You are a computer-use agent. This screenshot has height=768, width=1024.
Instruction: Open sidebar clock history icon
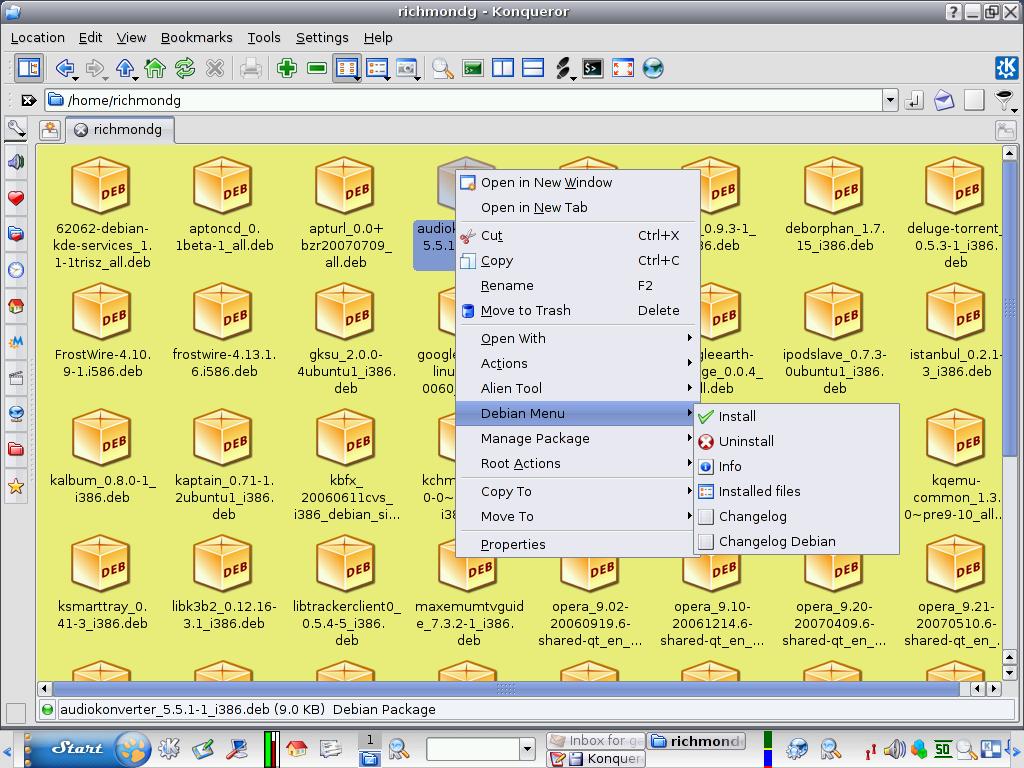(16, 270)
